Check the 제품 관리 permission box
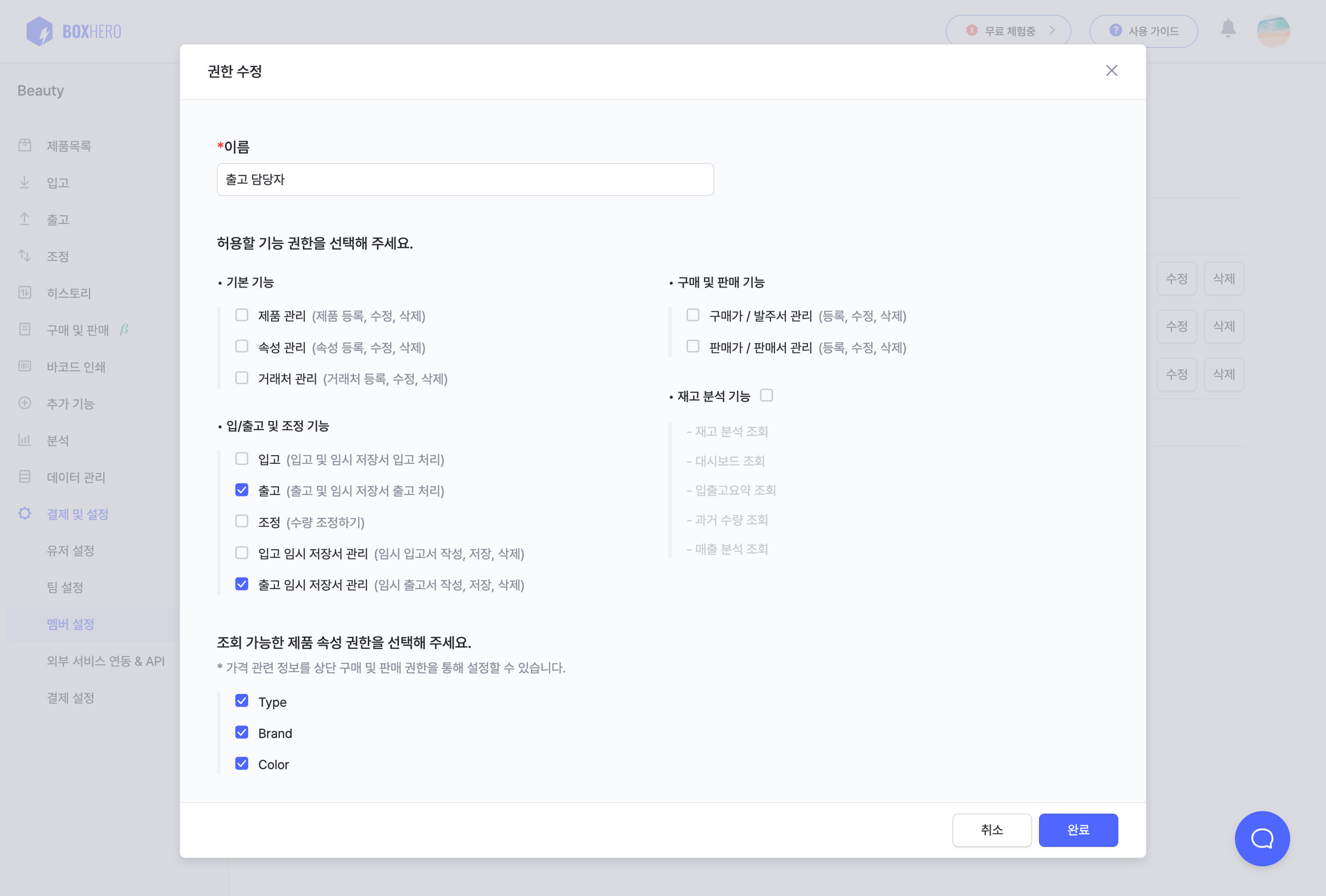This screenshot has height=896, width=1326. pos(242,315)
